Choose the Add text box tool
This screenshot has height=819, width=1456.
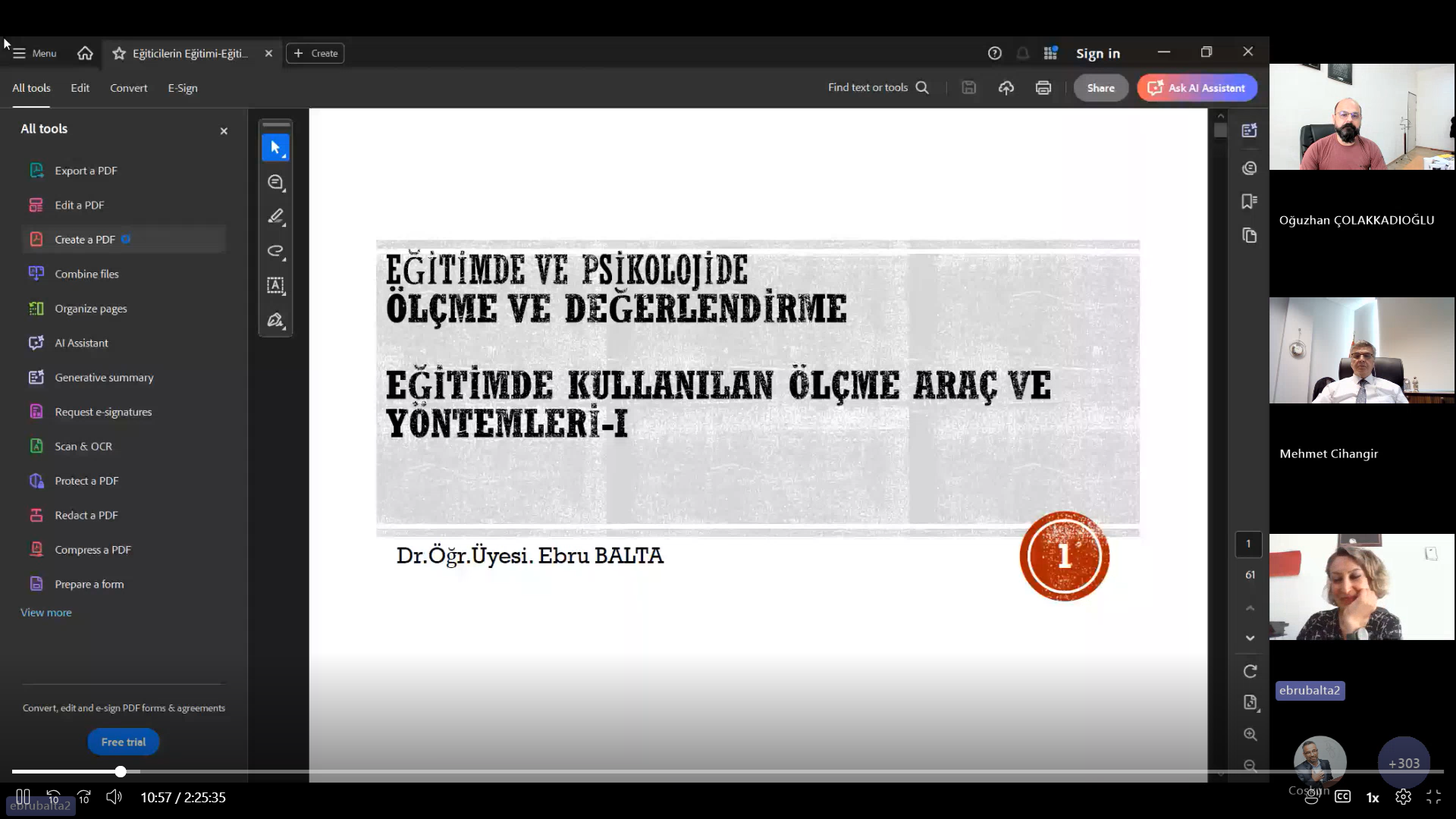(275, 286)
